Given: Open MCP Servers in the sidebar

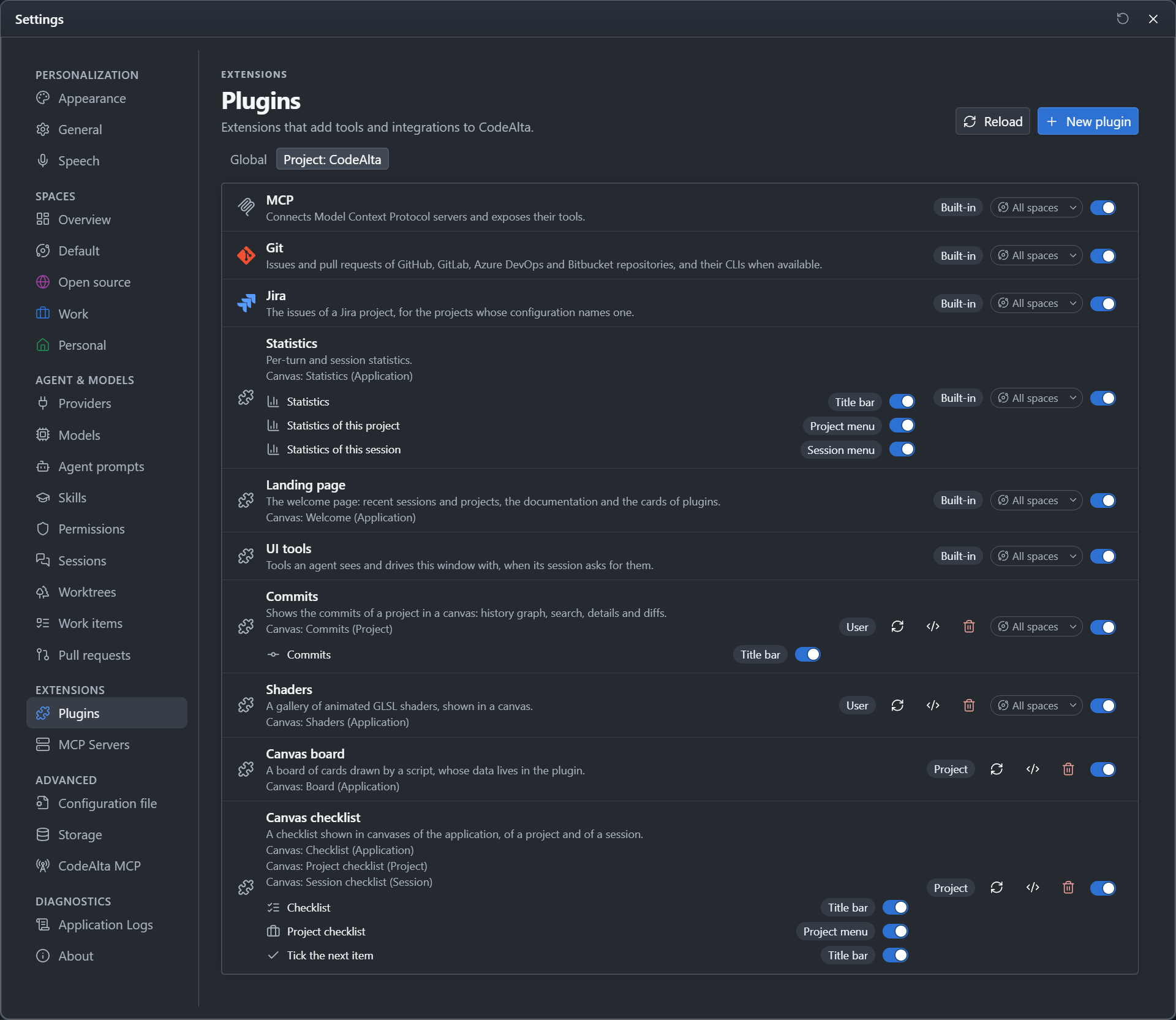Looking at the screenshot, I should (x=107, y=744).
